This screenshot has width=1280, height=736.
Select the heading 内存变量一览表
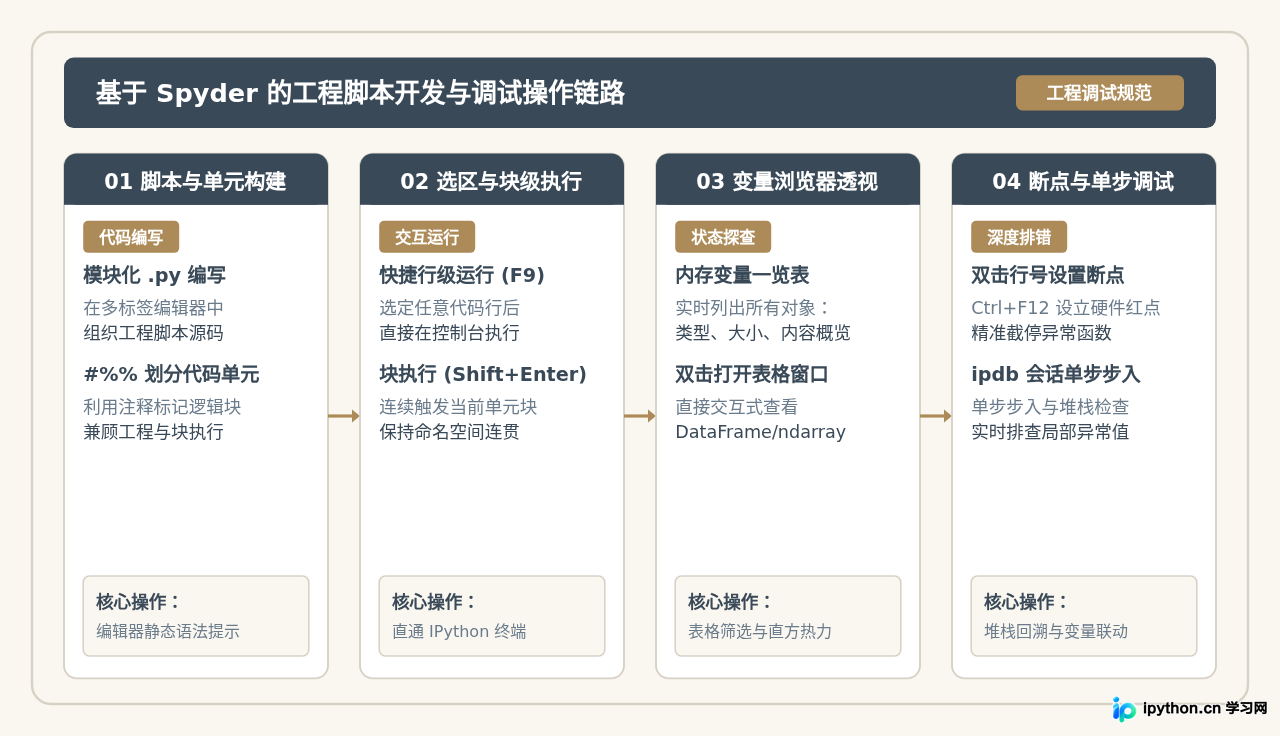click(742, 275)
